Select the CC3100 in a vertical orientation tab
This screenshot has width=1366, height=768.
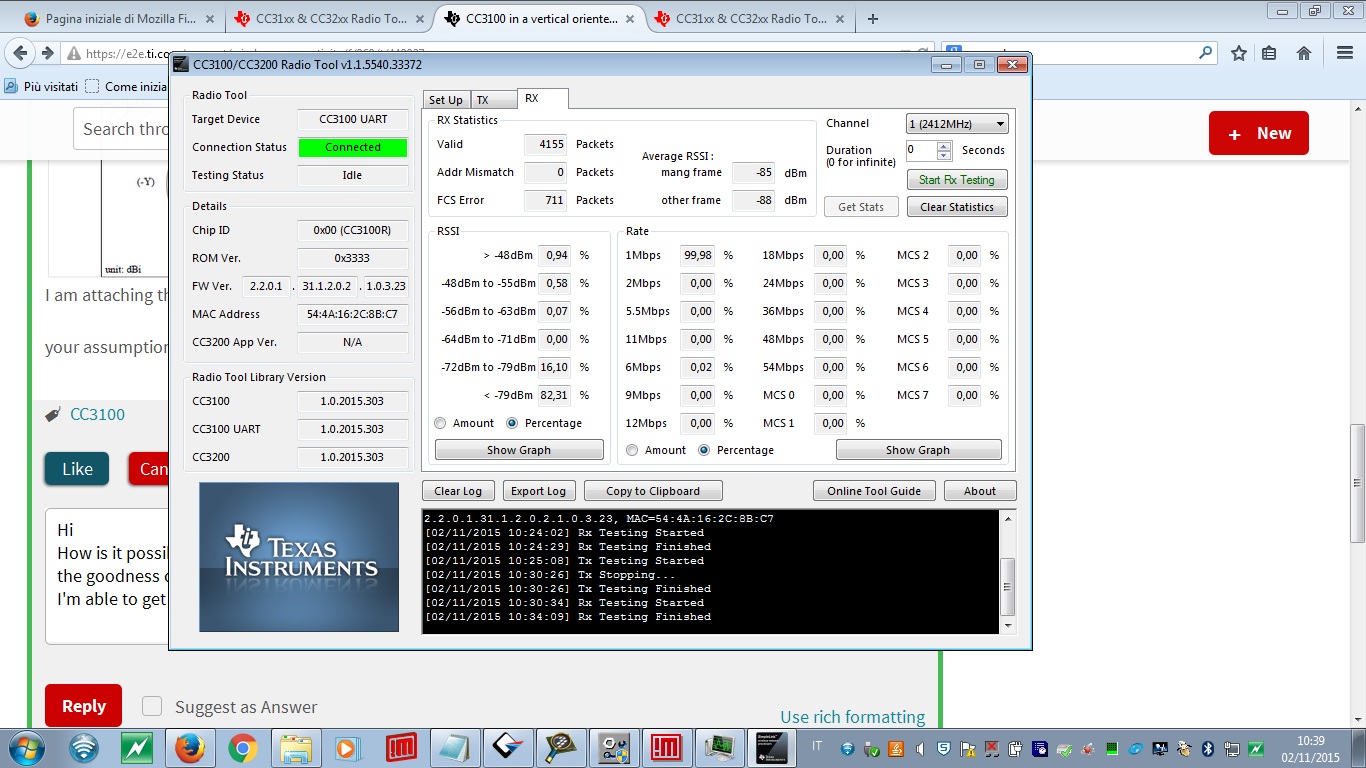[539, 18]
